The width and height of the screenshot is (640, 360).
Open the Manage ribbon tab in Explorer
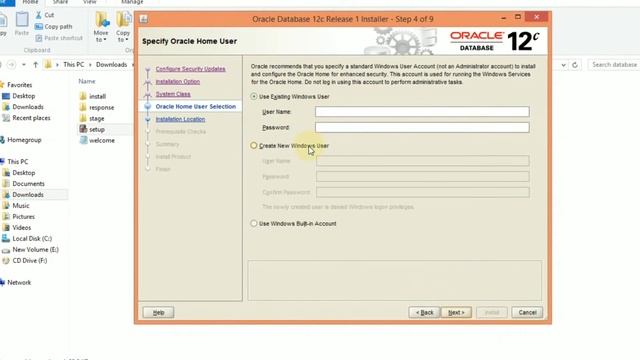tap(132, 2)
